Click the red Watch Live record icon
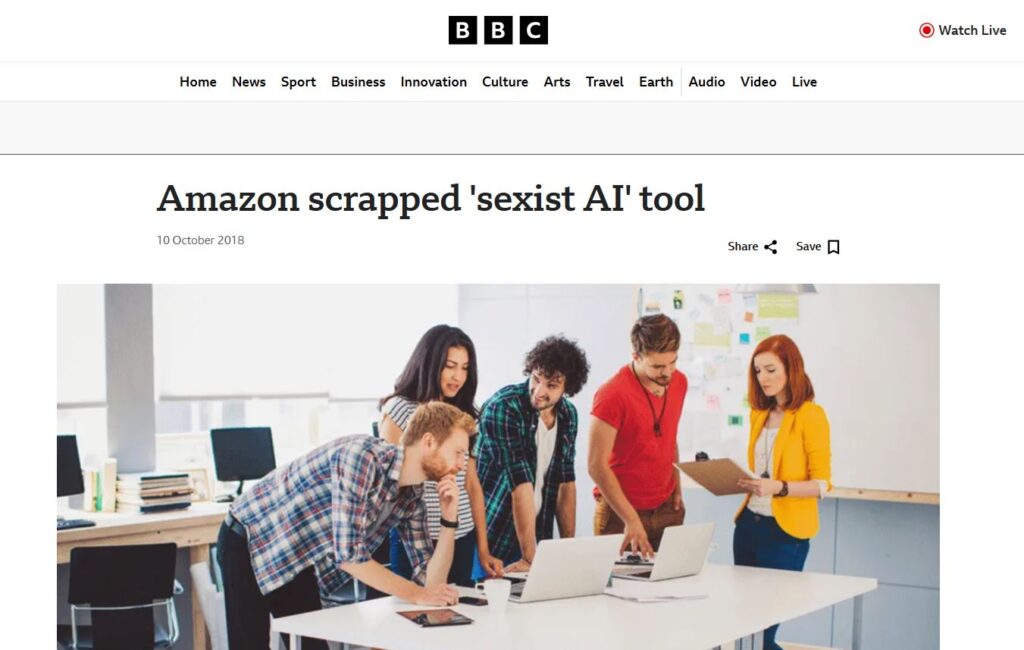1024x650 pixels. (x=926, y=30)
